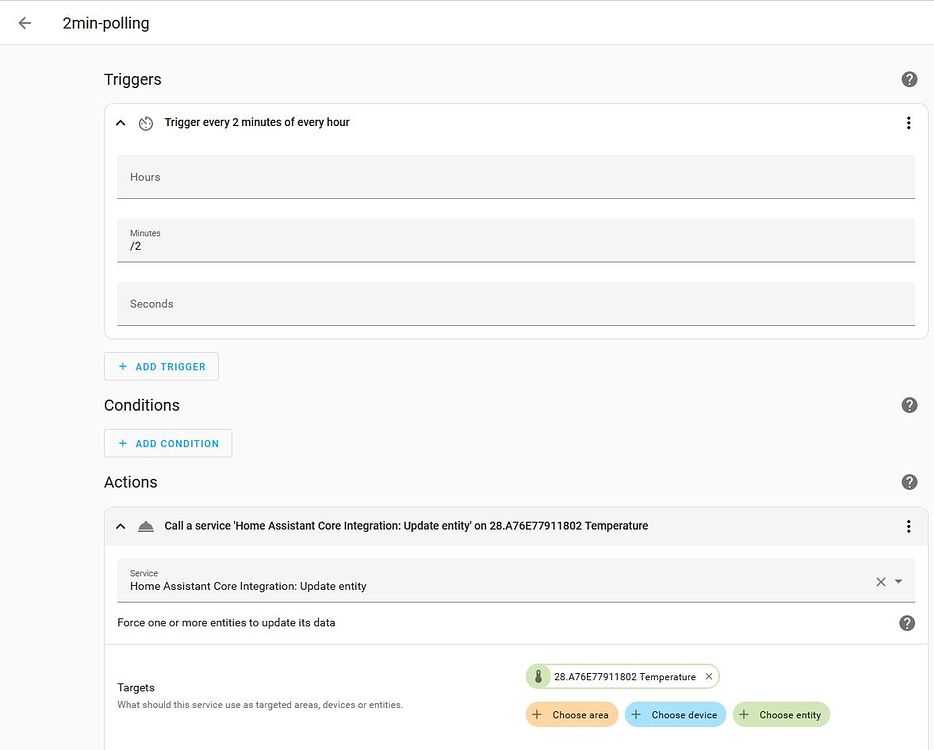Image resolution: width=934 pixels, height=750 pixels.
Task: Click the back arrow to leave automation editor
Action: point(24,22)
